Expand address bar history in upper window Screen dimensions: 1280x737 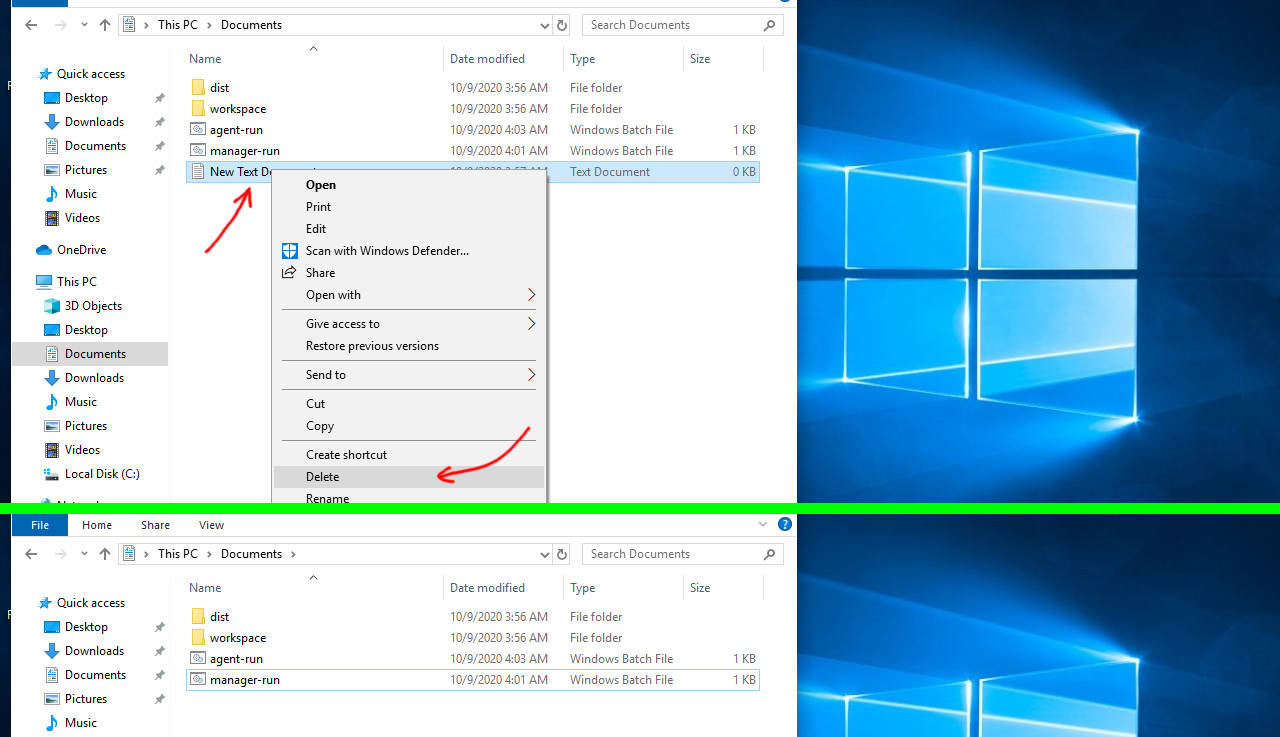point(544,25)
